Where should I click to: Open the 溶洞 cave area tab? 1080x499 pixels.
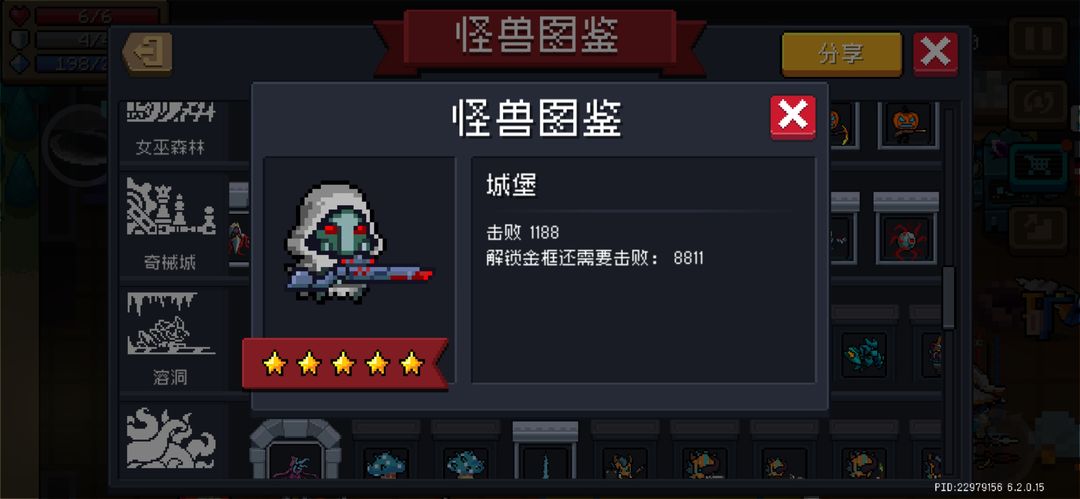[x=170, y=340]
